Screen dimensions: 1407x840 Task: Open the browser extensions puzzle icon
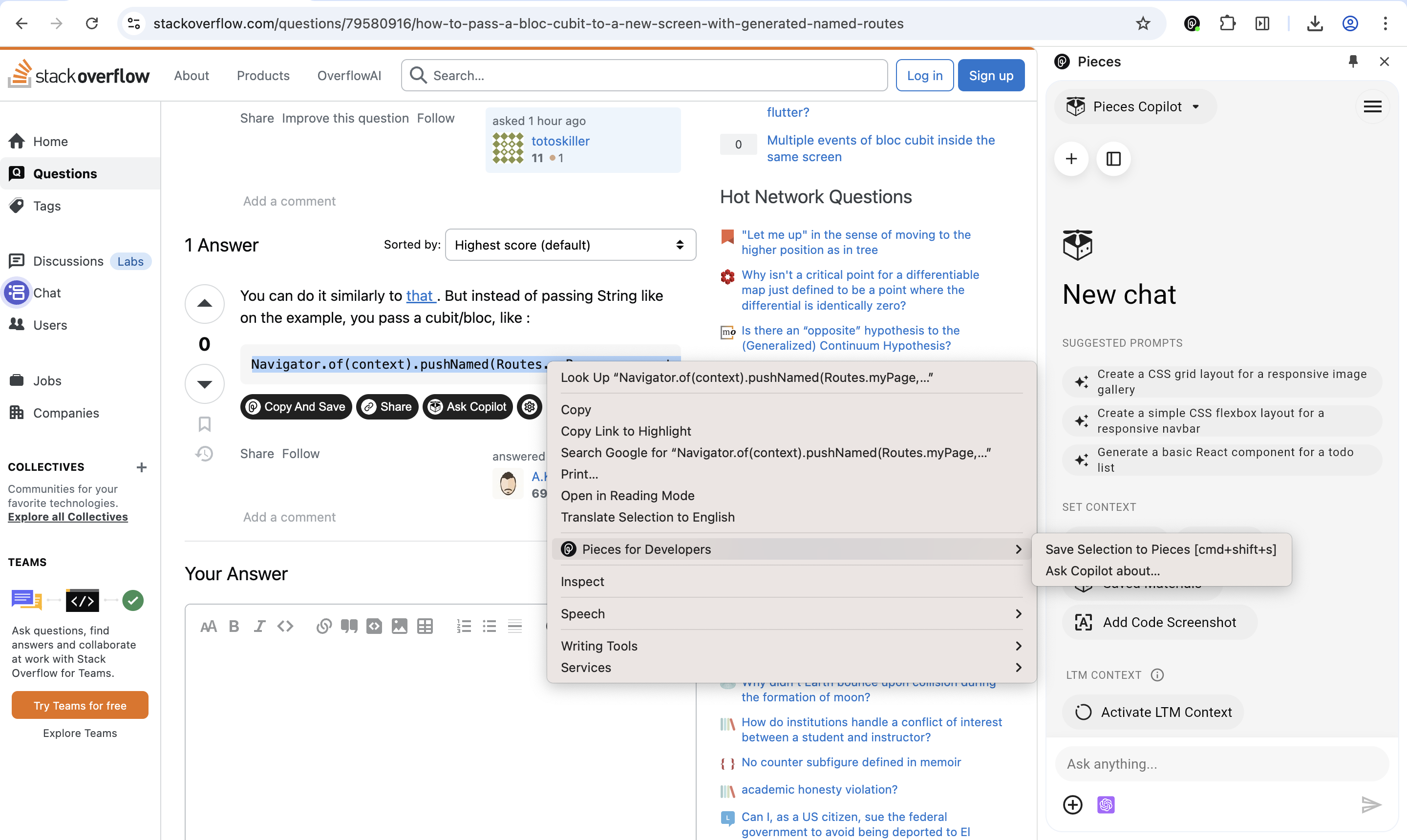(1227, 23)
